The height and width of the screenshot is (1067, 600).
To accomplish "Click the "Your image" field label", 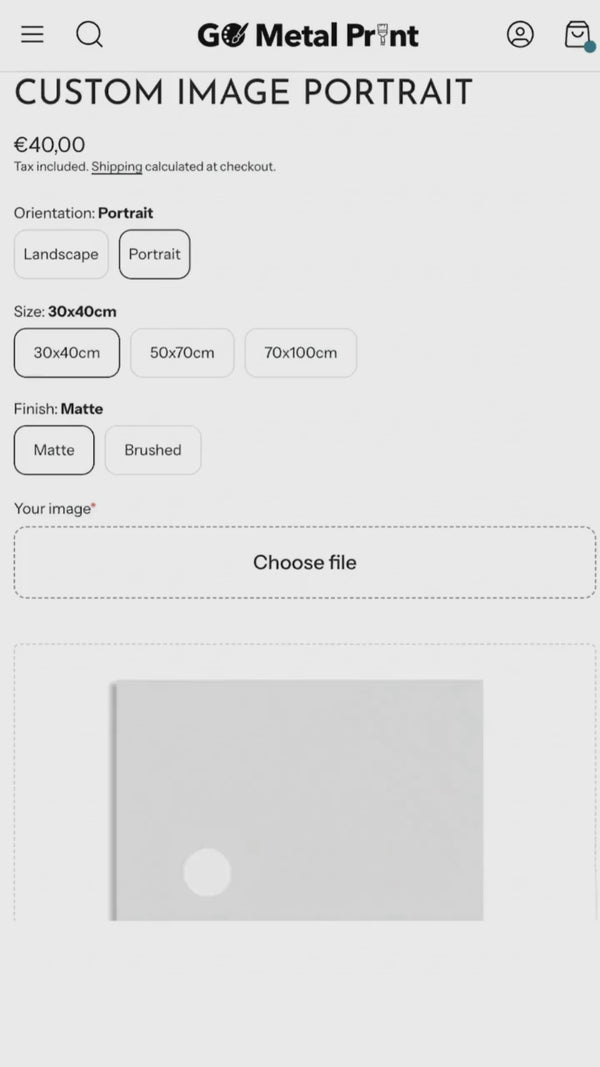I will coord(54,509).
